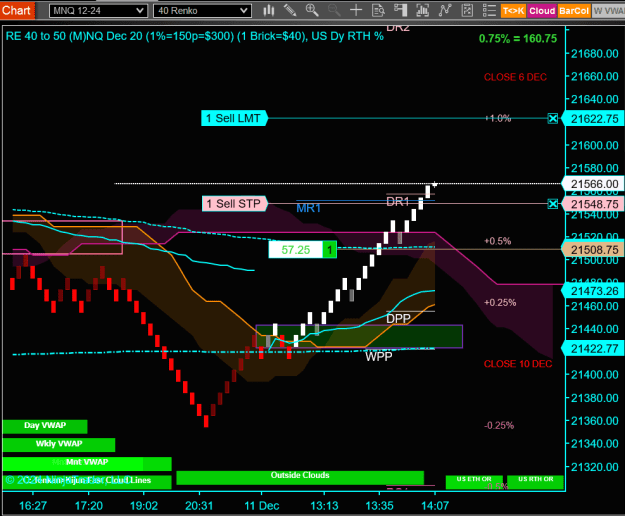The image size is (625, 516).
Task: Click the WPP pivot label
Action: (379, 356)
